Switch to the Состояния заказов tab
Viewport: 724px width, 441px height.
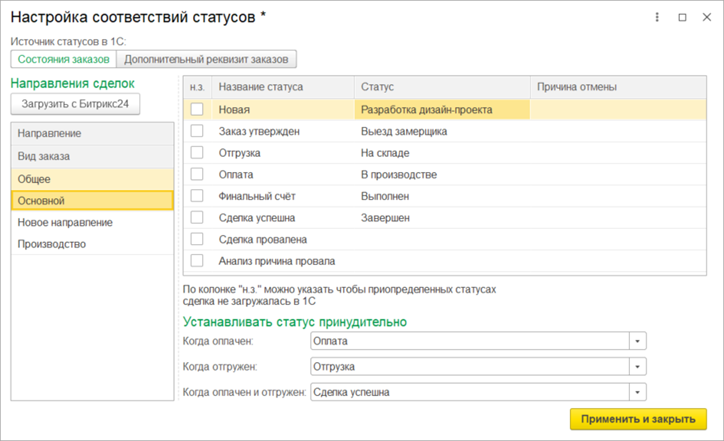tap(63, 60)
